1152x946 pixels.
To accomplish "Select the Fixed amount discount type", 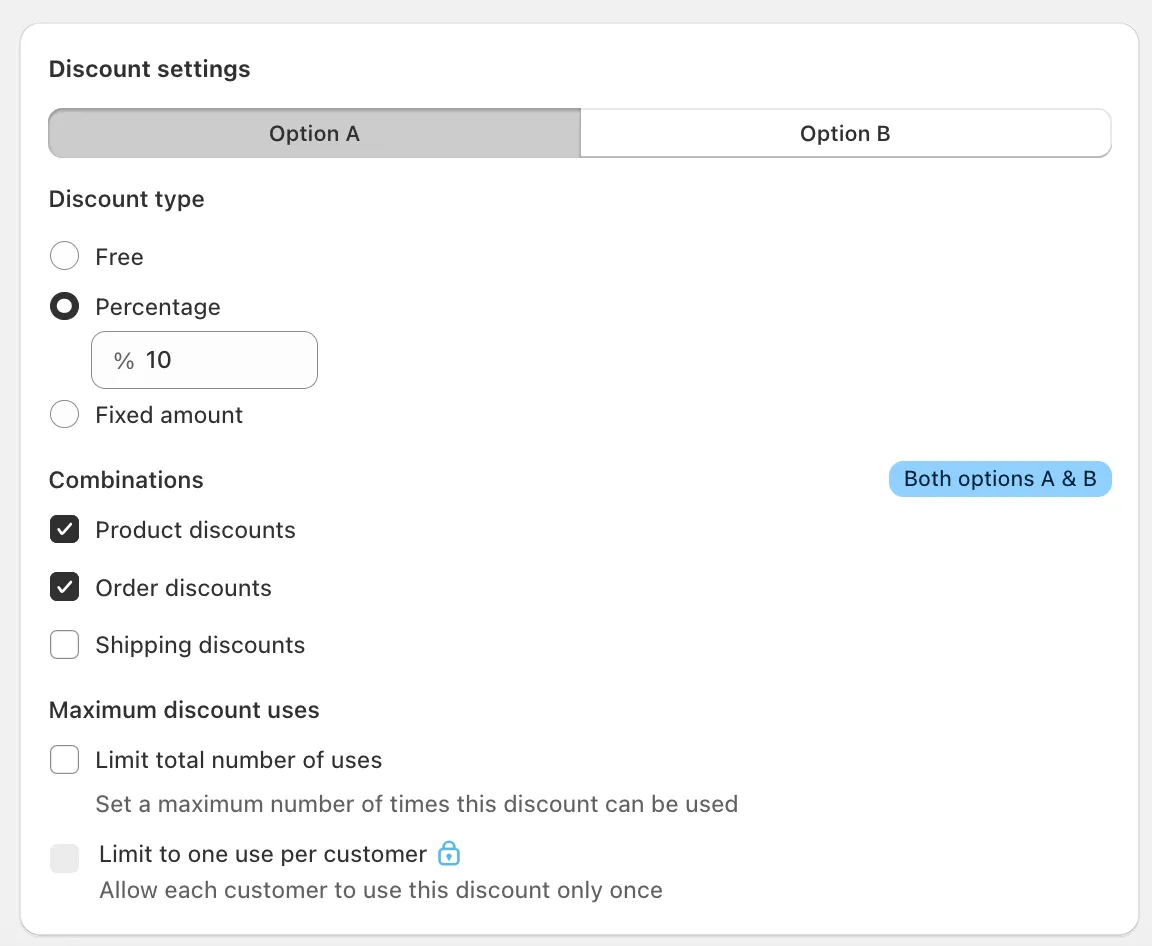I will click(64, 414).
